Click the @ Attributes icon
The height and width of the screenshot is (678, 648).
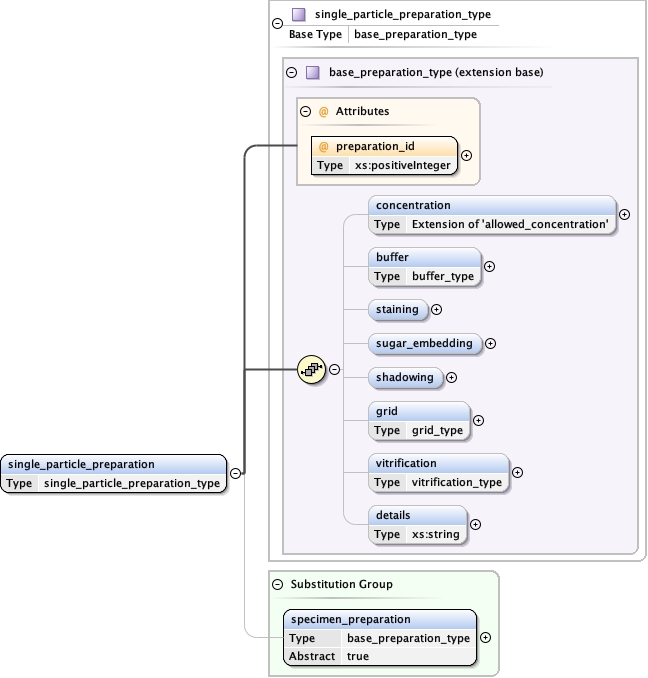click(x=324, y=112)
